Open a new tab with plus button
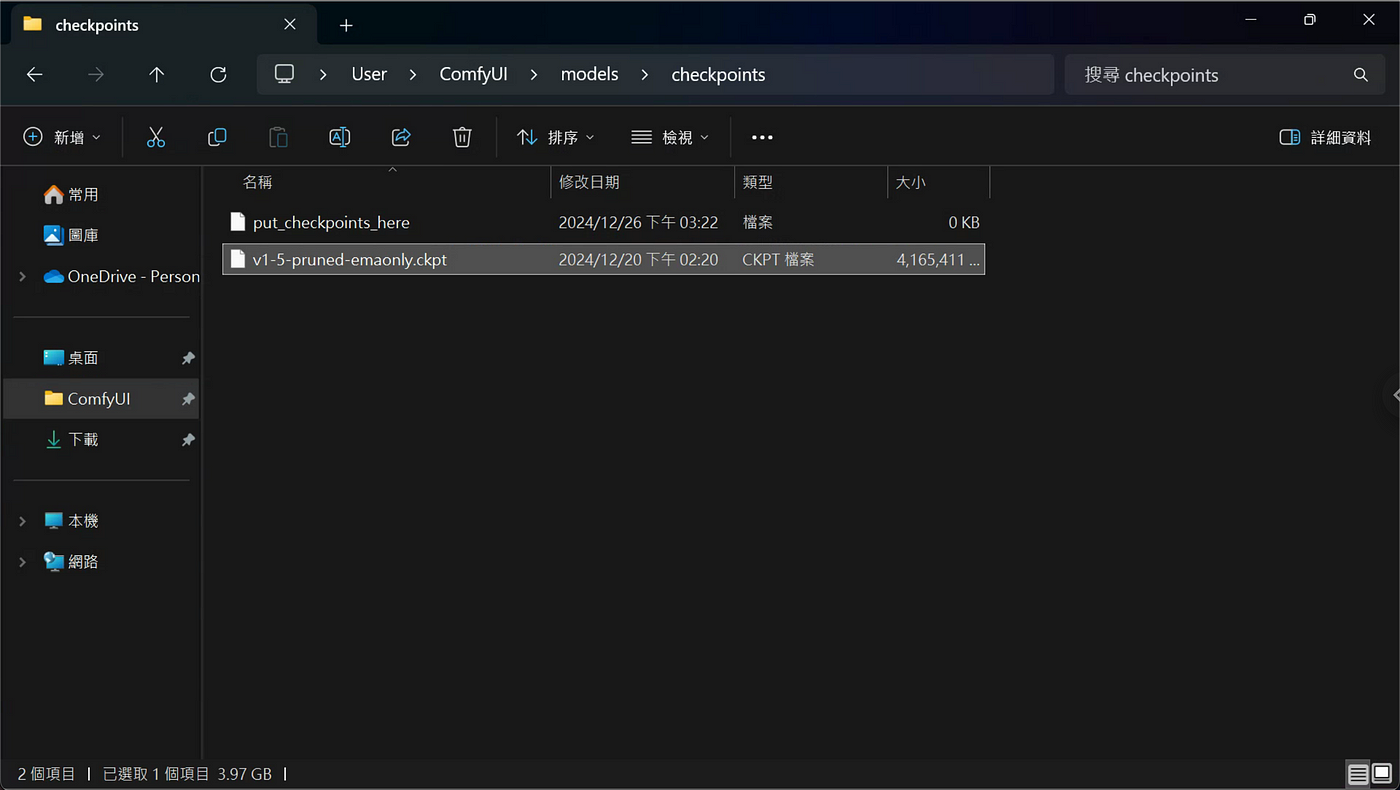This screenshot has height=790, width=1400. point(346,25)
